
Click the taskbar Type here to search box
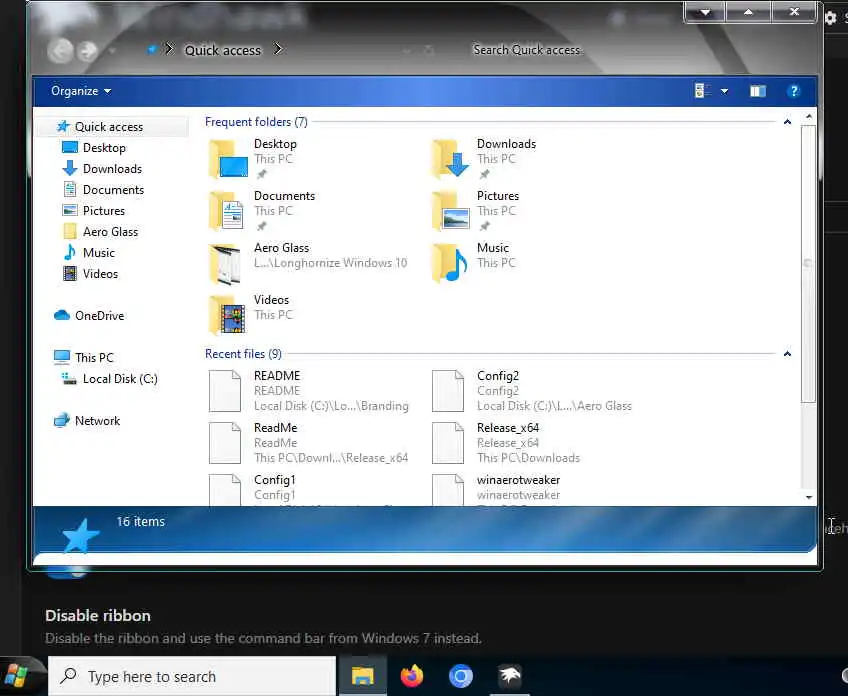pyautogui.click(x=192, y=676)
